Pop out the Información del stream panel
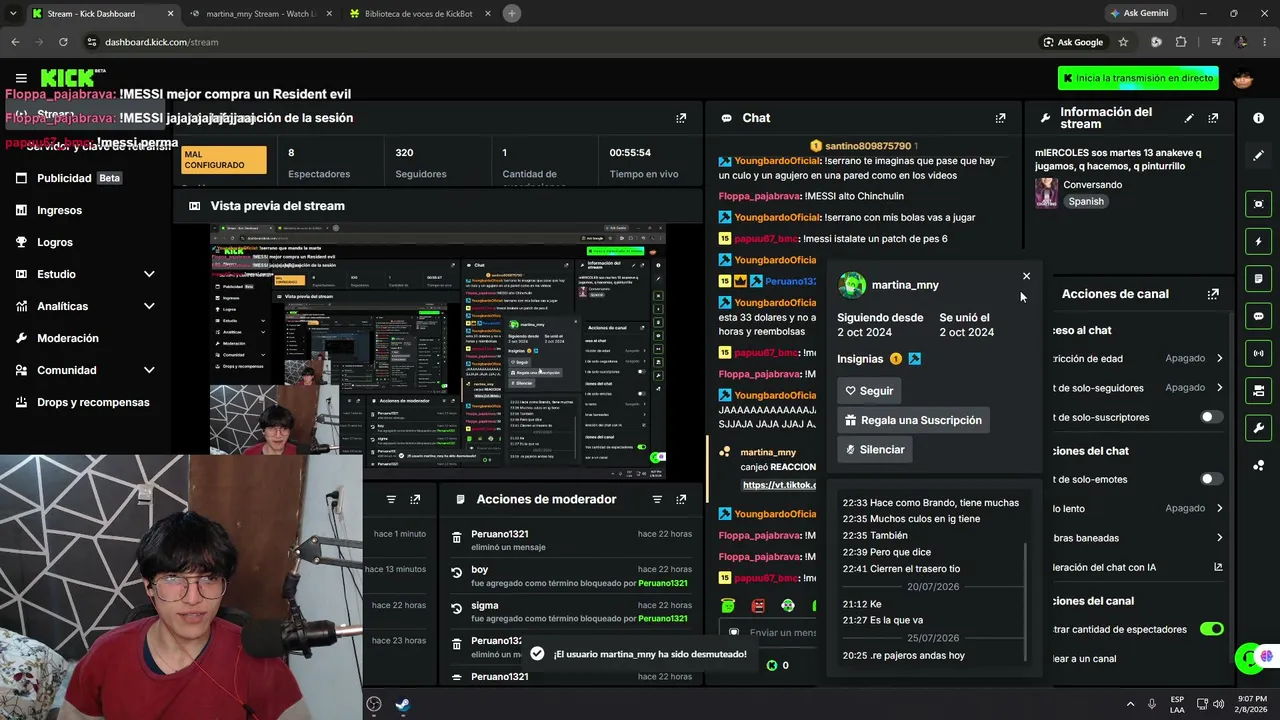 coord(1213,118)
